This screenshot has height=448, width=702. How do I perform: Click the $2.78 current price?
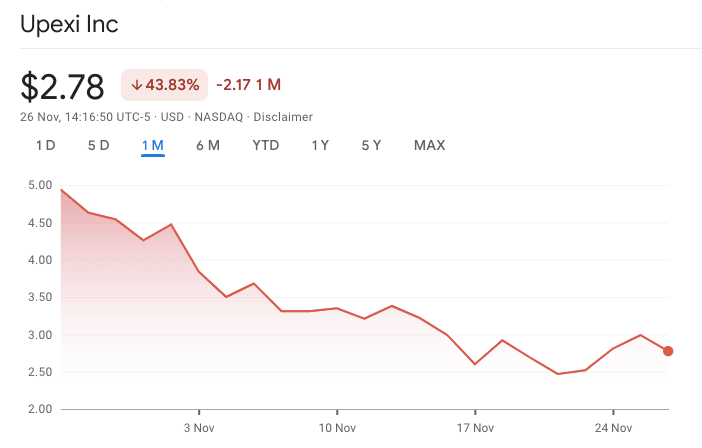pyautogui.click(x=62, y=86)
